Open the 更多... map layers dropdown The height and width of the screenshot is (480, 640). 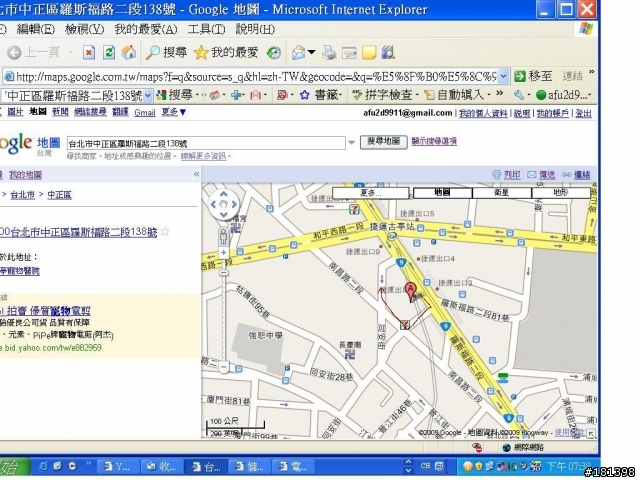coord(371,193)
